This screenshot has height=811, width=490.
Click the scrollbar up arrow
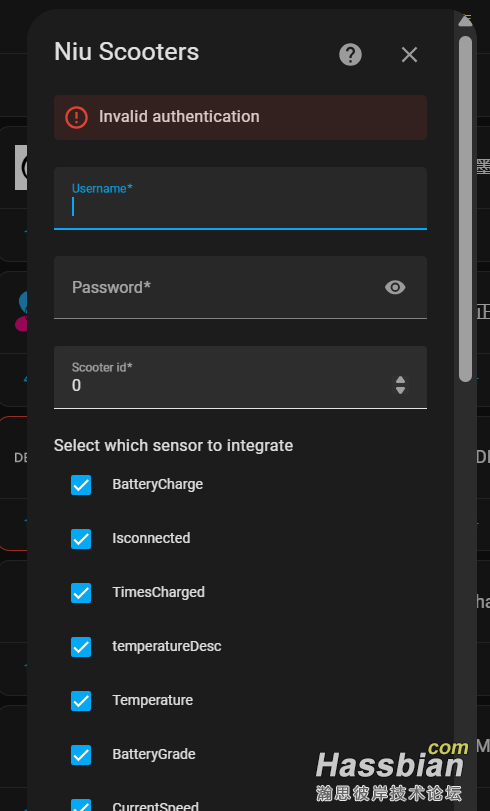click(x=465, y=20)
